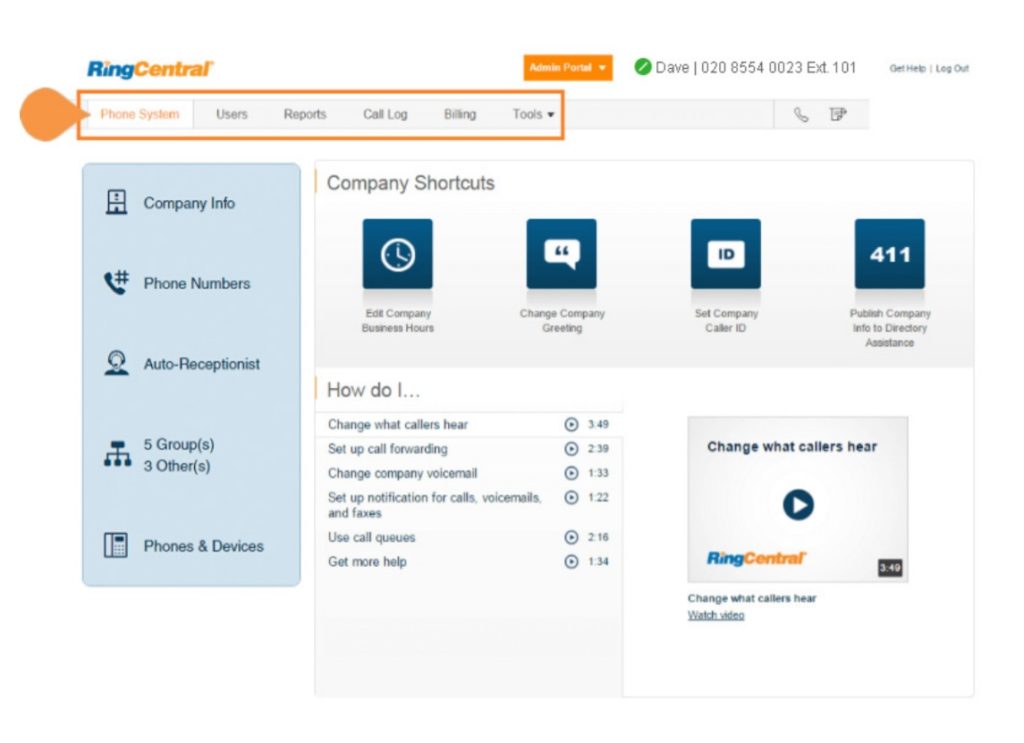Click the Watch video link
This screenshot has width=1024, height=743.
(716, 615)
